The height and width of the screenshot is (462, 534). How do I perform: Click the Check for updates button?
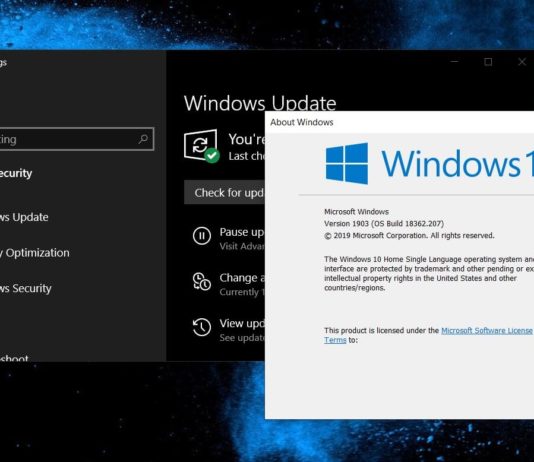224,192
